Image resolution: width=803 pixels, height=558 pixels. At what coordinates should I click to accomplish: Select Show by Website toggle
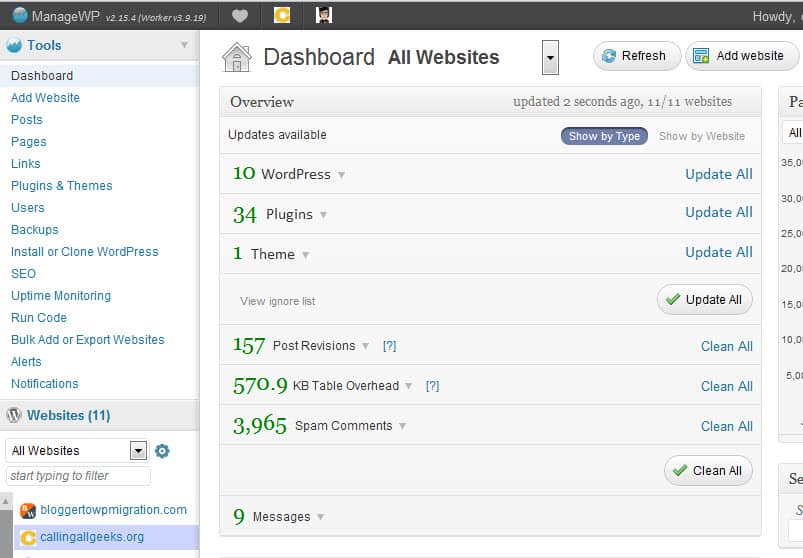(702, 136)
